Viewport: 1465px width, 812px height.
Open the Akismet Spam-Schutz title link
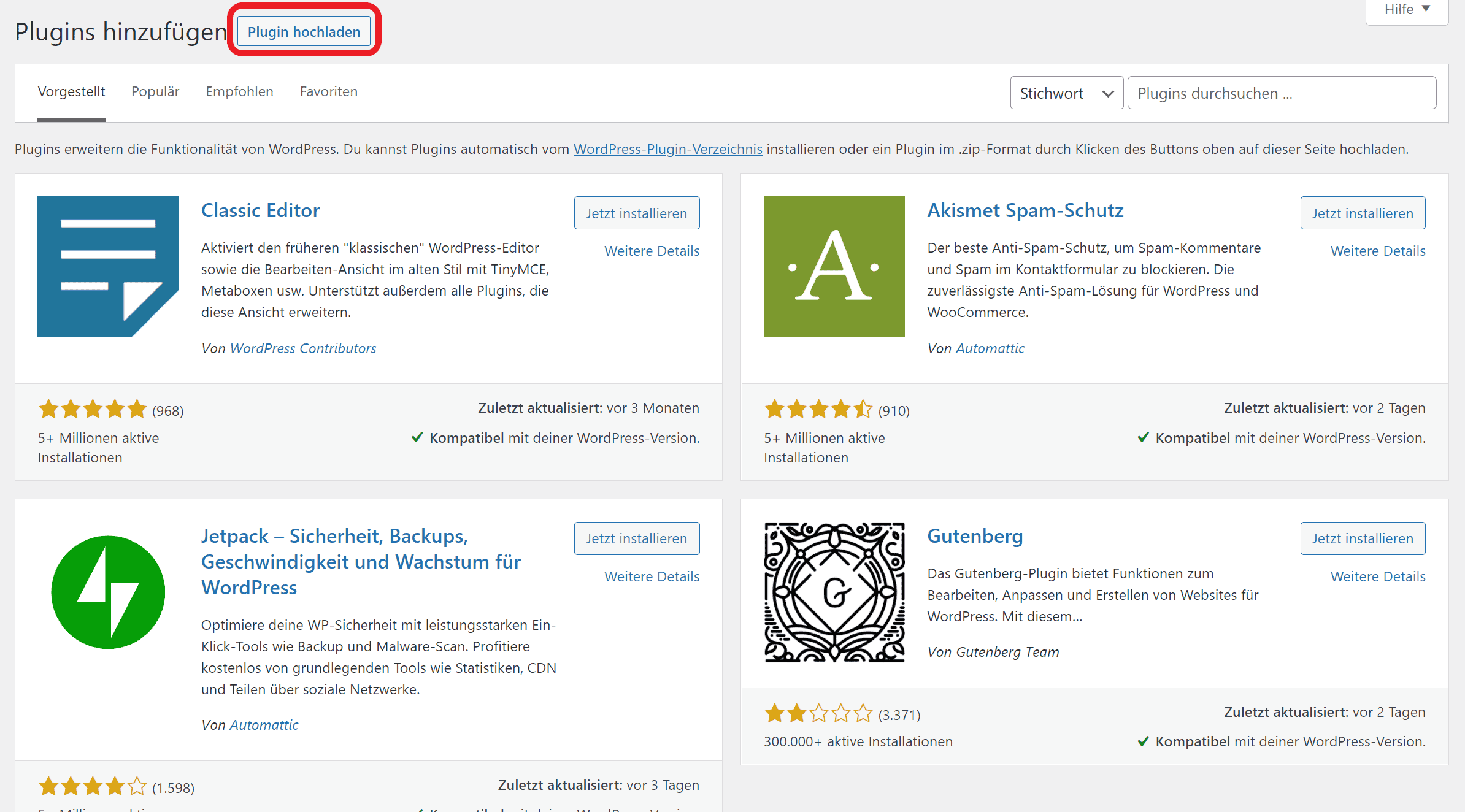[x=1026, y=210]
